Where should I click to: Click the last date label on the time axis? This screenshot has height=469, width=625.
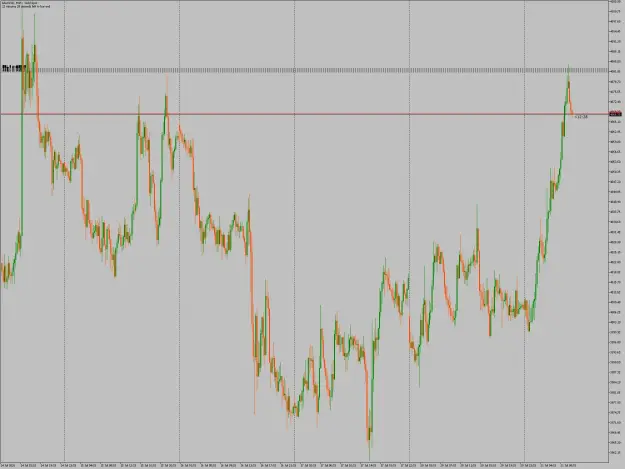tap(568, 465)
